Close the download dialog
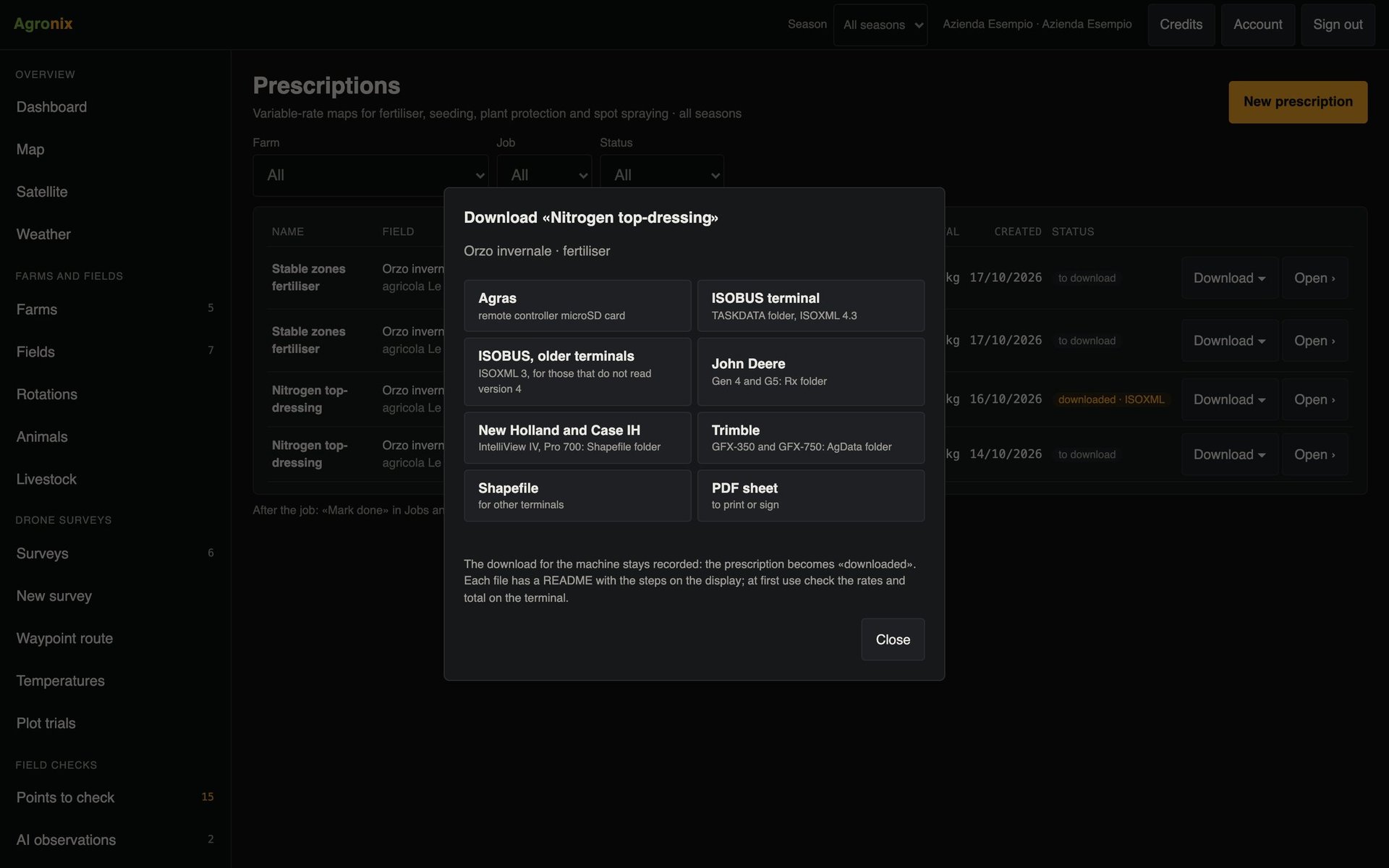The width and height of the screenshot is (1389, 868). (893, 639)
